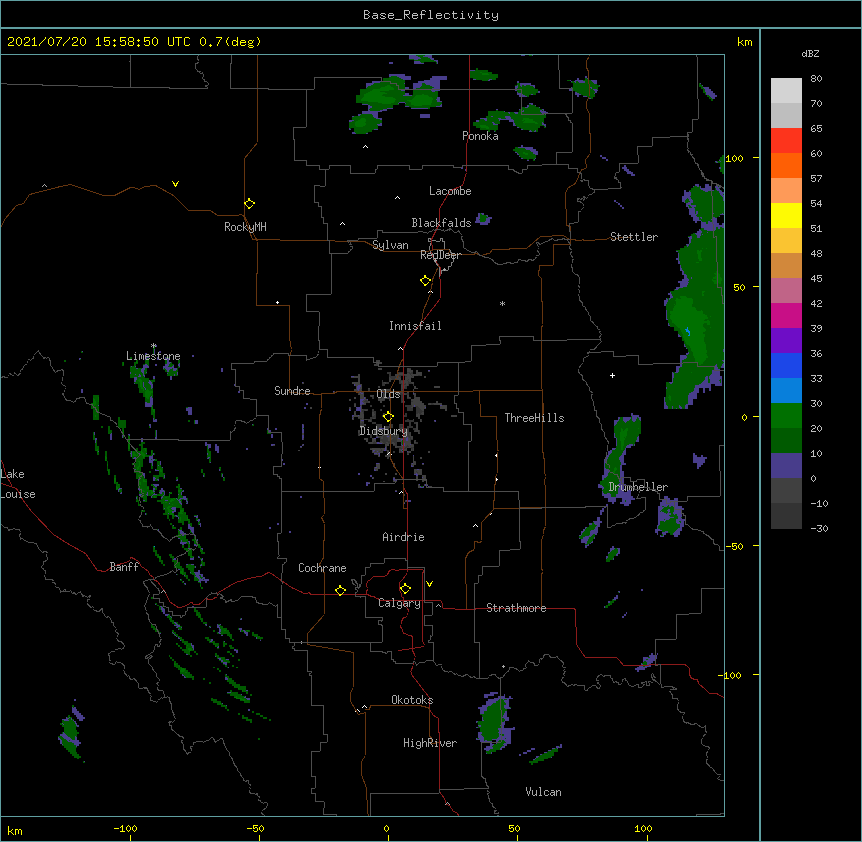Click the Vulcan label

[x=543, y=792]
